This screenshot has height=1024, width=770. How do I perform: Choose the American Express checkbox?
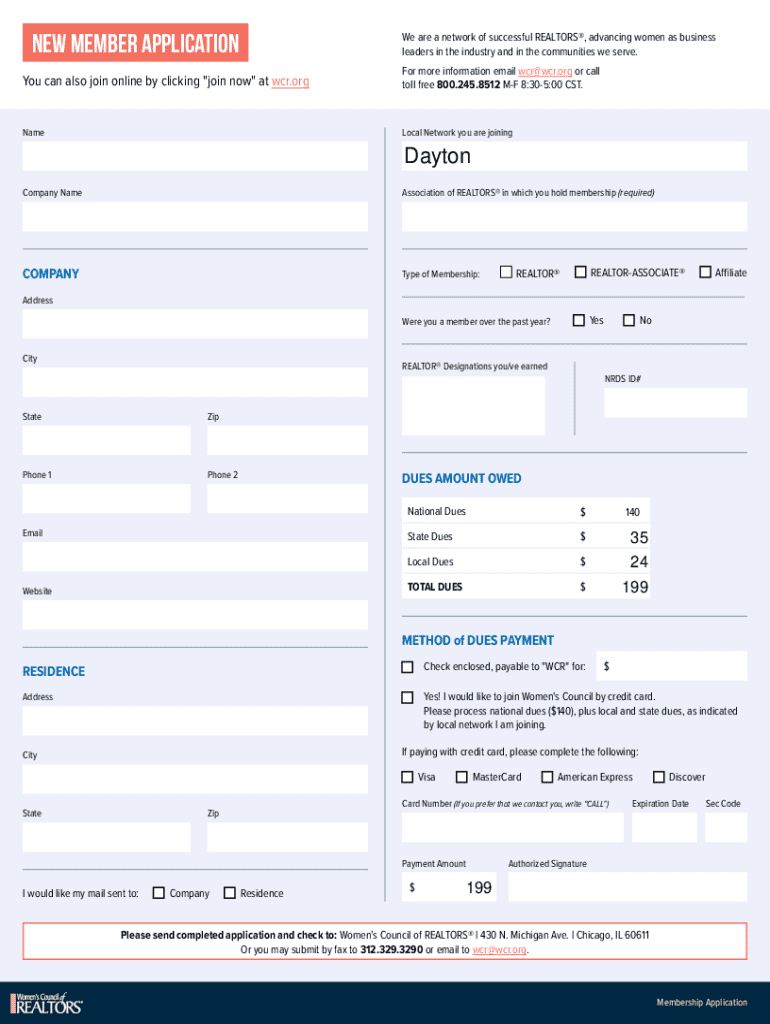[x=547, y=777]
